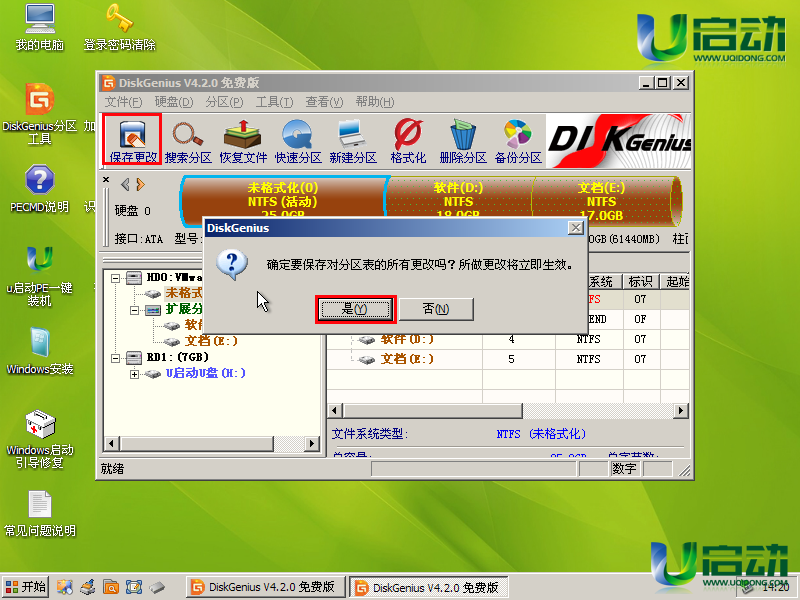Open the 备份分区 backup partition tool
800x600 pixels.
pyautogui.click(x=518, y=141)
